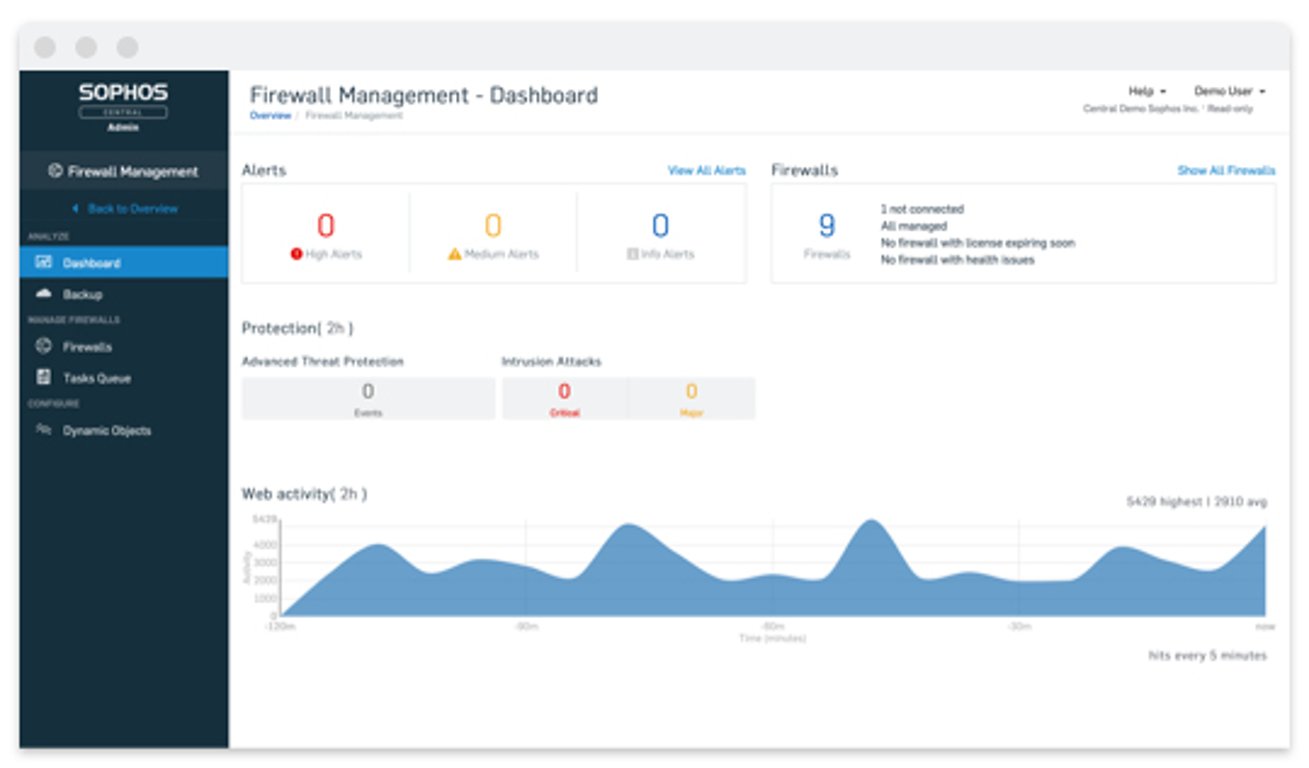This screenshot has height=768, width=1309.
Task: Click the Backup cloud icon
Action: 43,294
